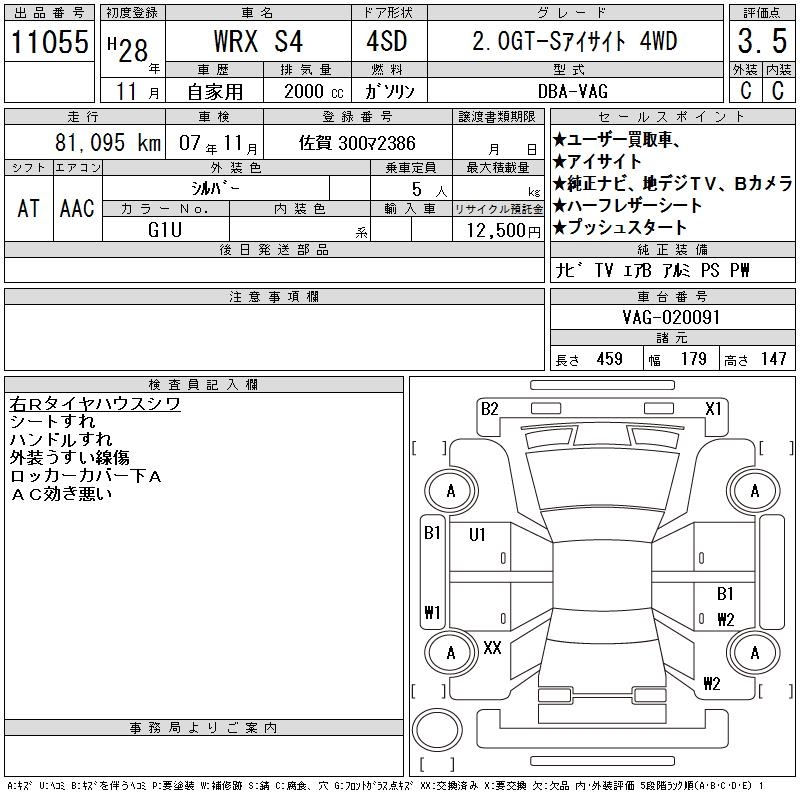The image size is (800, 800).
Task: Click the upper-right tire circle marked A
Action: click(754, 491)
